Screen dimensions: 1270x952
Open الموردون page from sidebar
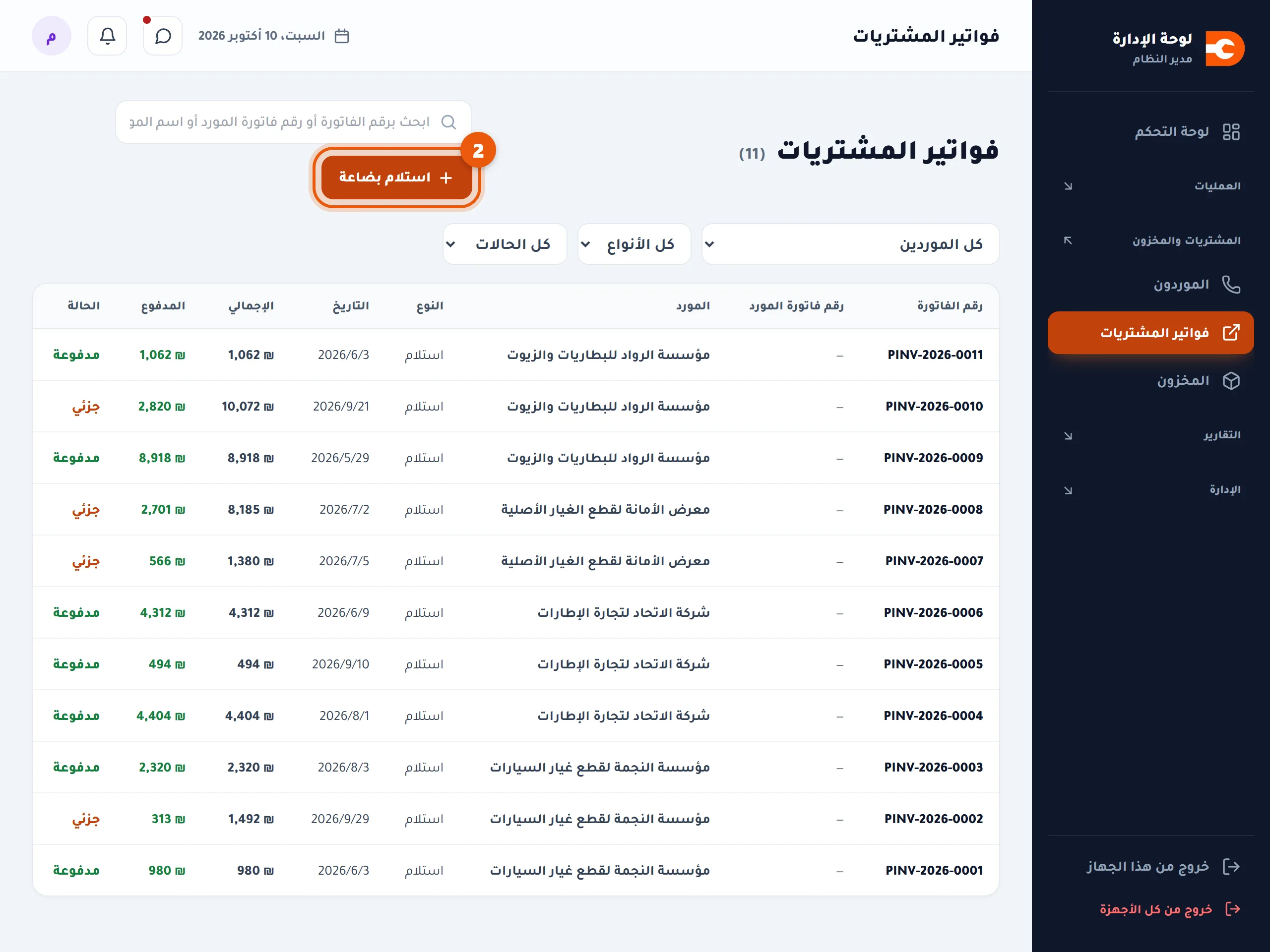[x=1150, y=285]
